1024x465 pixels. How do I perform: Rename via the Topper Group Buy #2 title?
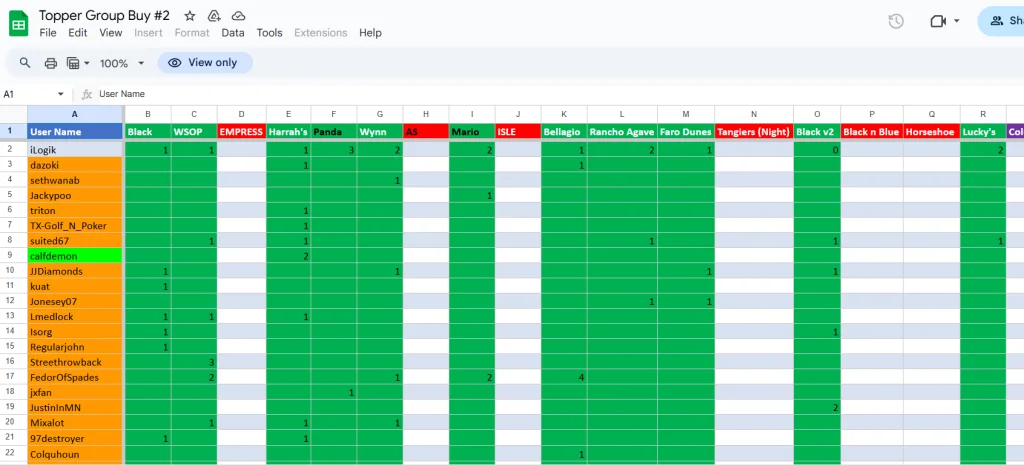104,16
